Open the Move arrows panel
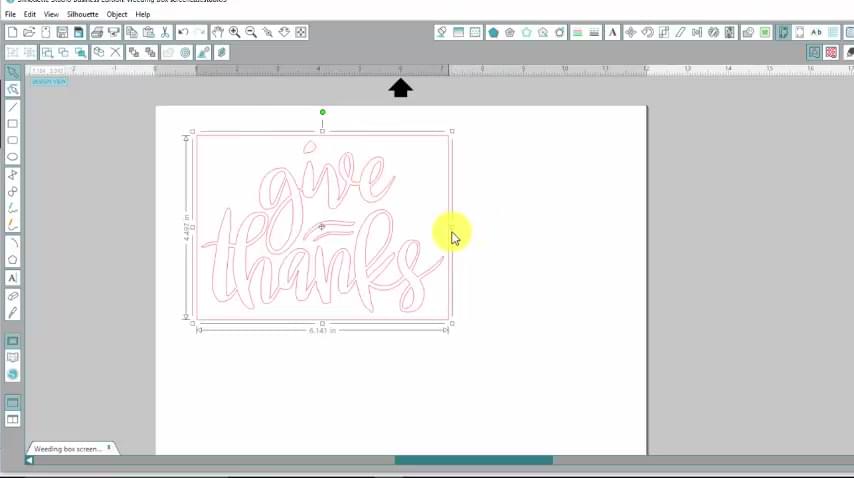Image resolution: width=854 pixels, height=478 pixels. [631, 32]
